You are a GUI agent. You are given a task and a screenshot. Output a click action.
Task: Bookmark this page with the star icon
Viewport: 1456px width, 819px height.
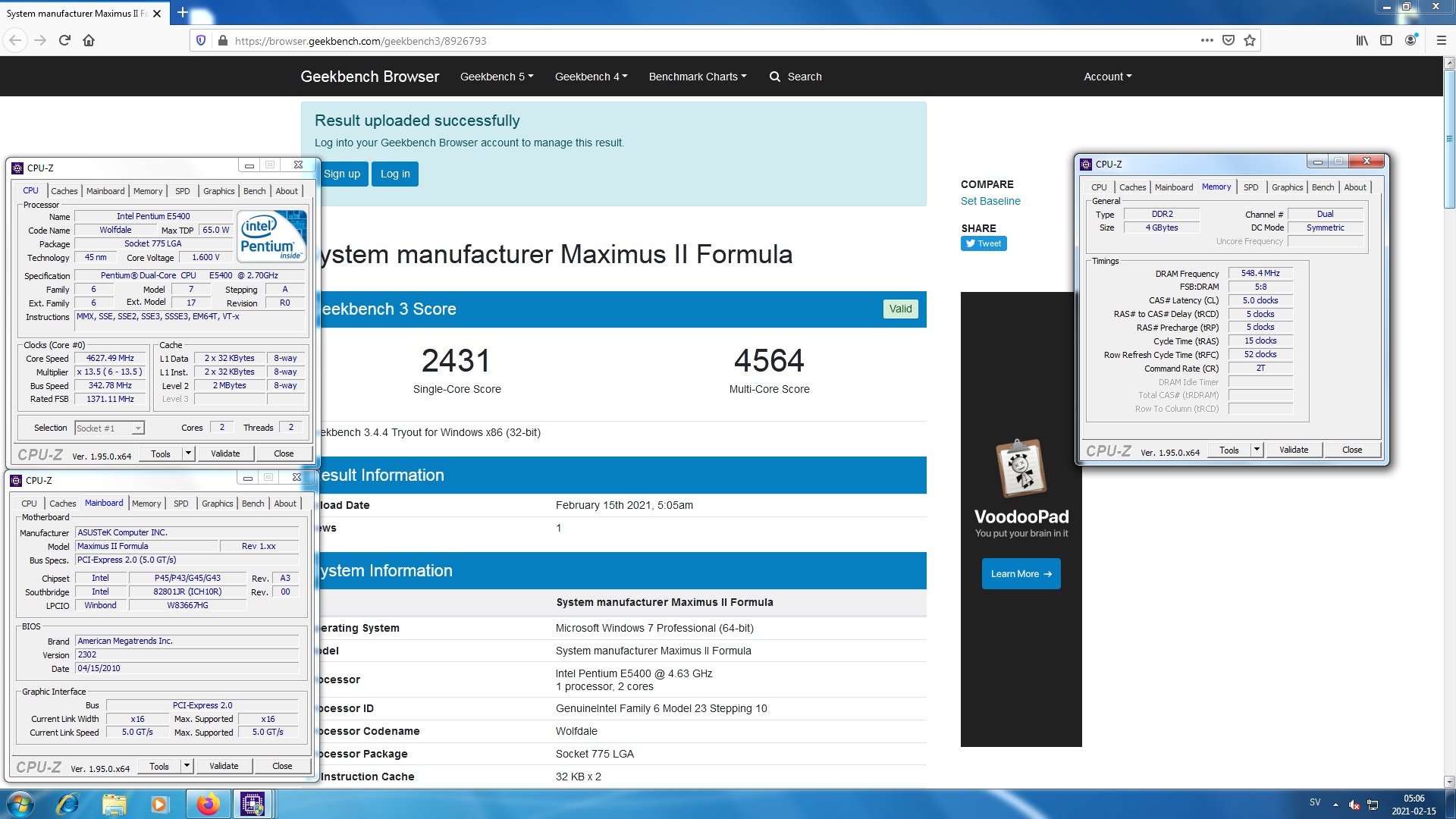pos(1250,40)
